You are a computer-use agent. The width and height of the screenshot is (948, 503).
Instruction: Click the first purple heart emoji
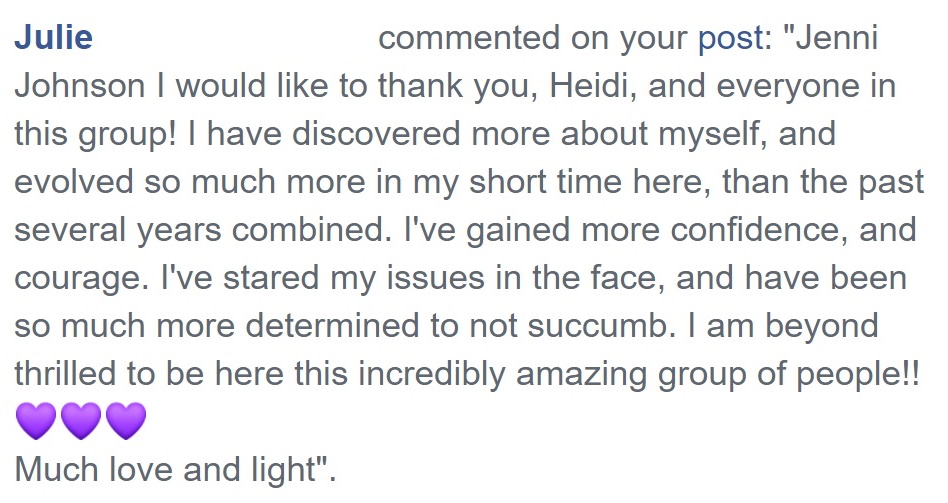coord(36,420)
